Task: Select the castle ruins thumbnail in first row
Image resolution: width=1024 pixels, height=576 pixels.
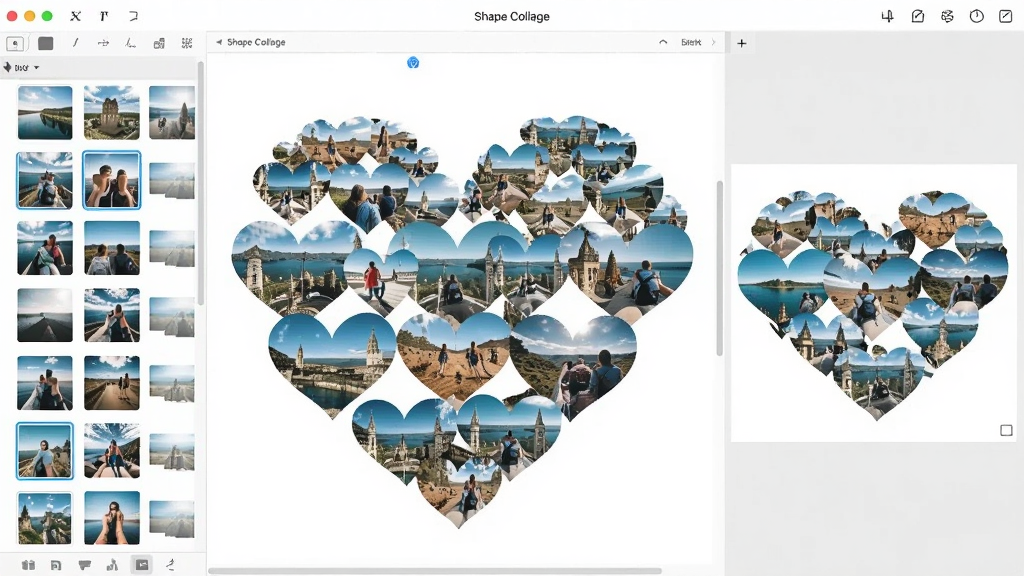Action: pos(112,112)
